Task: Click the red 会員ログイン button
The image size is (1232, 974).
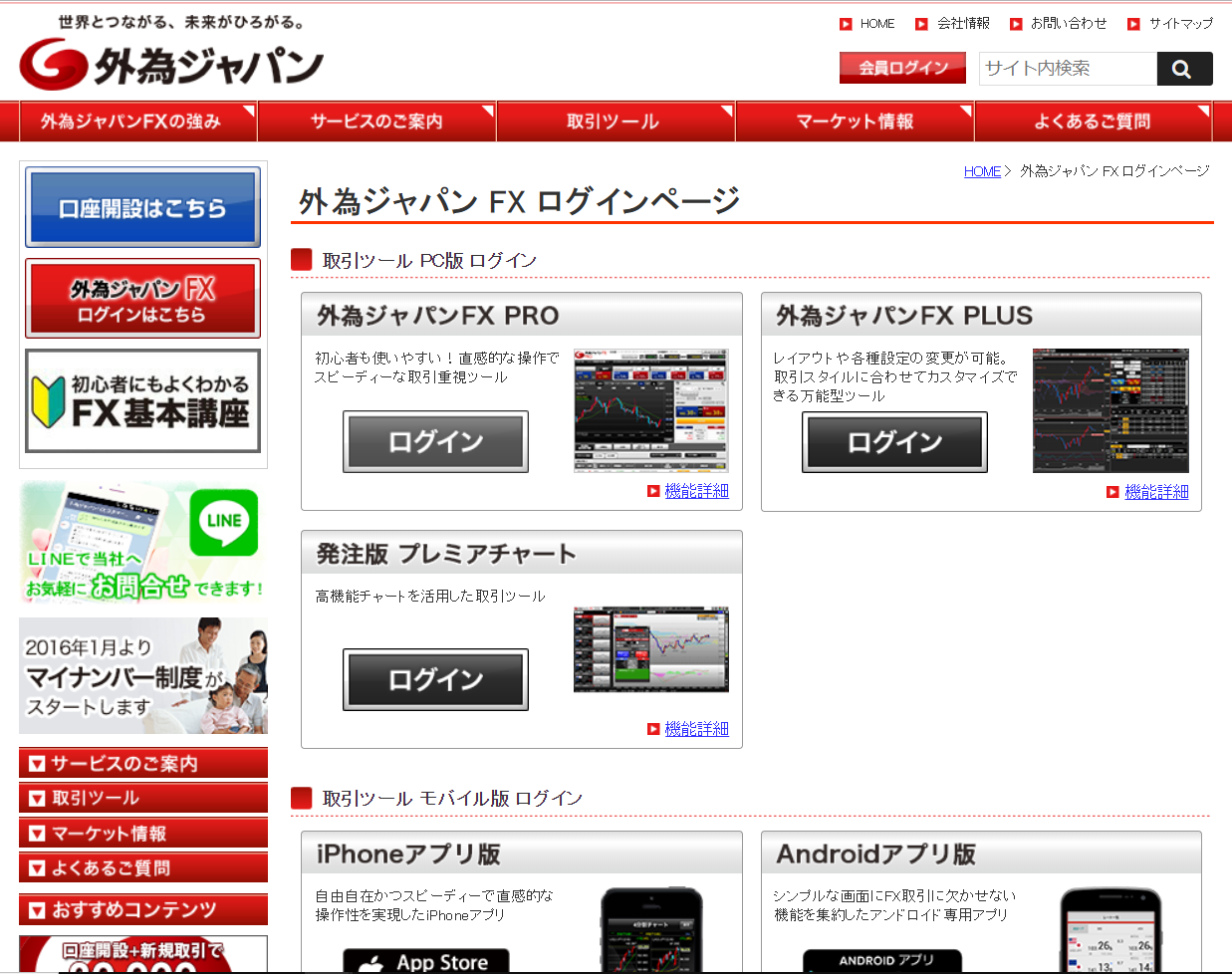Action: (x=902, y=69)
